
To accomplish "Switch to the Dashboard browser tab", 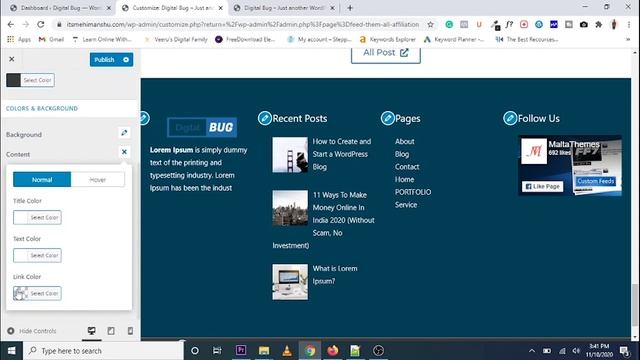I will point(59,8).
